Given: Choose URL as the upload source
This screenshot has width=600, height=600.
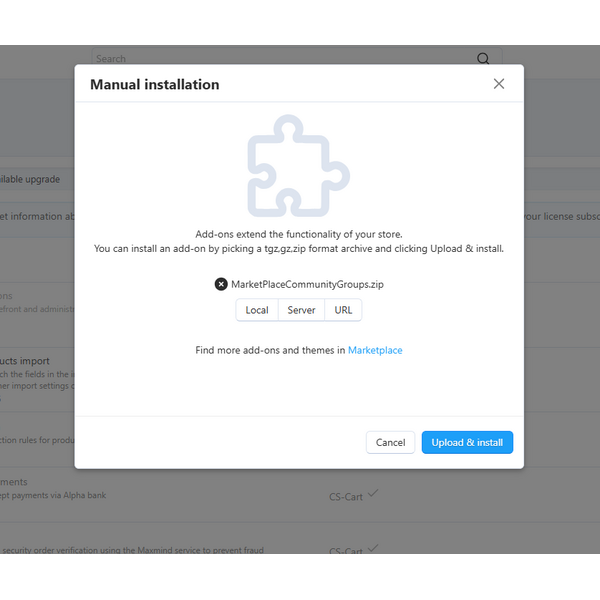Looking at the screenshot, I should pyautogui.click(x=343, y=310).
